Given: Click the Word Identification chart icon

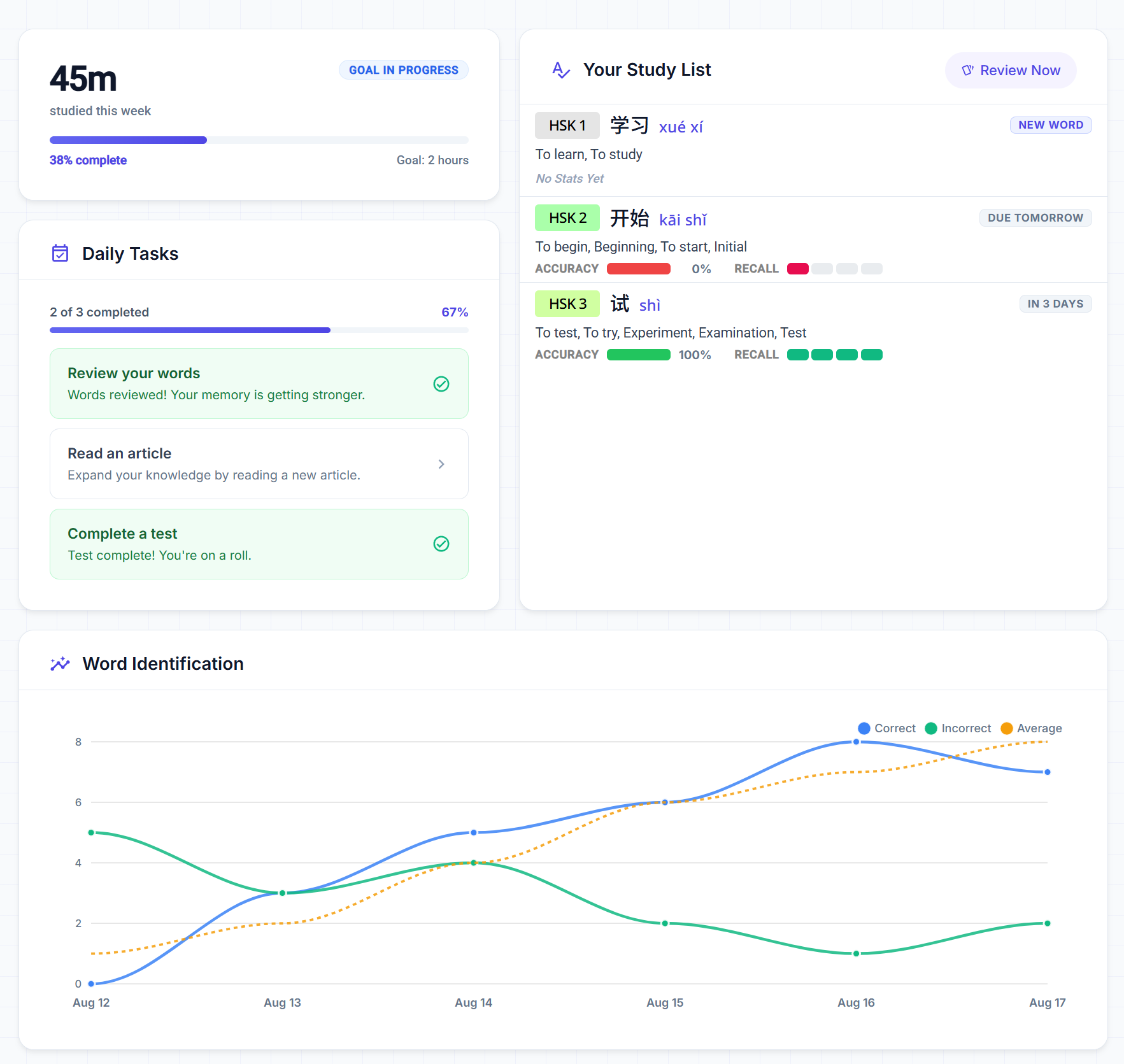Looking at the screenshot, I should point(60,663).
